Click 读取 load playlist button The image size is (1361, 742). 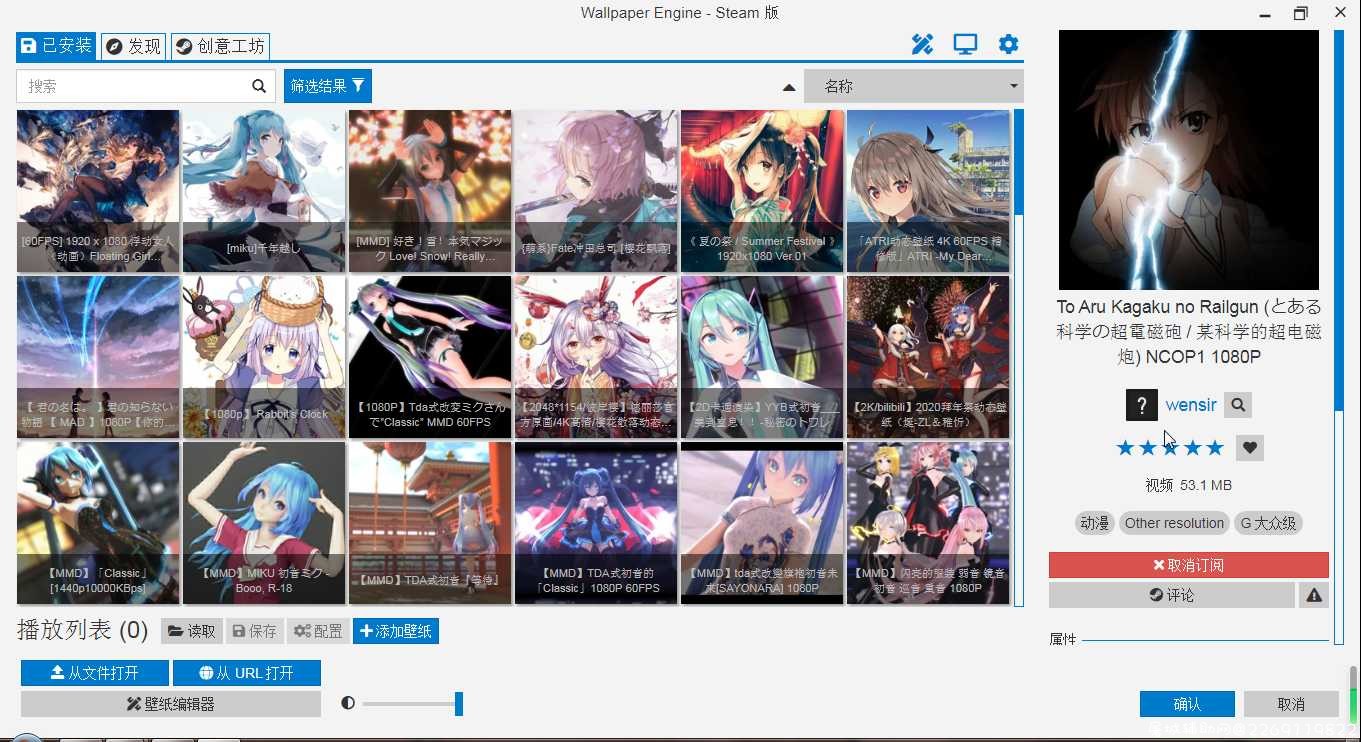coord(191,631)
